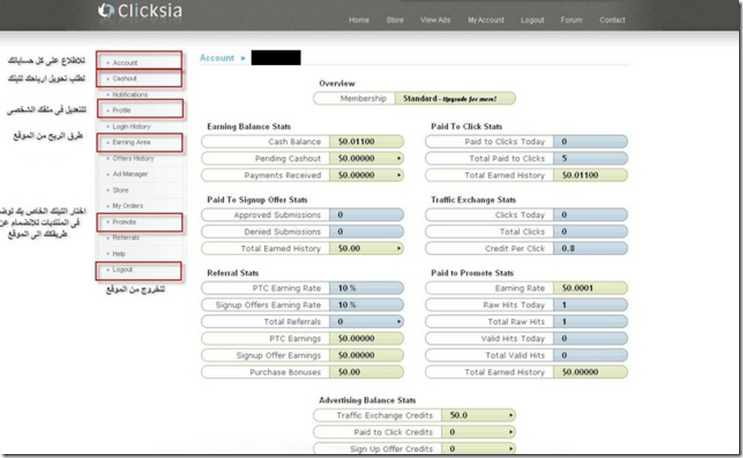743x458 pixels.
Task: Open Notifications in the sidebar
Action: (130, 95)
